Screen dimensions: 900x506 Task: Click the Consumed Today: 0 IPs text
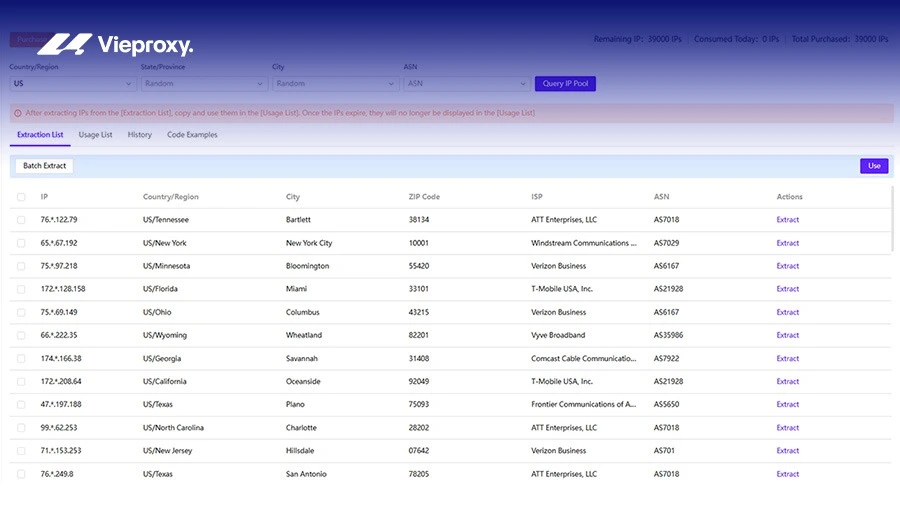click(x=737, y=39)
